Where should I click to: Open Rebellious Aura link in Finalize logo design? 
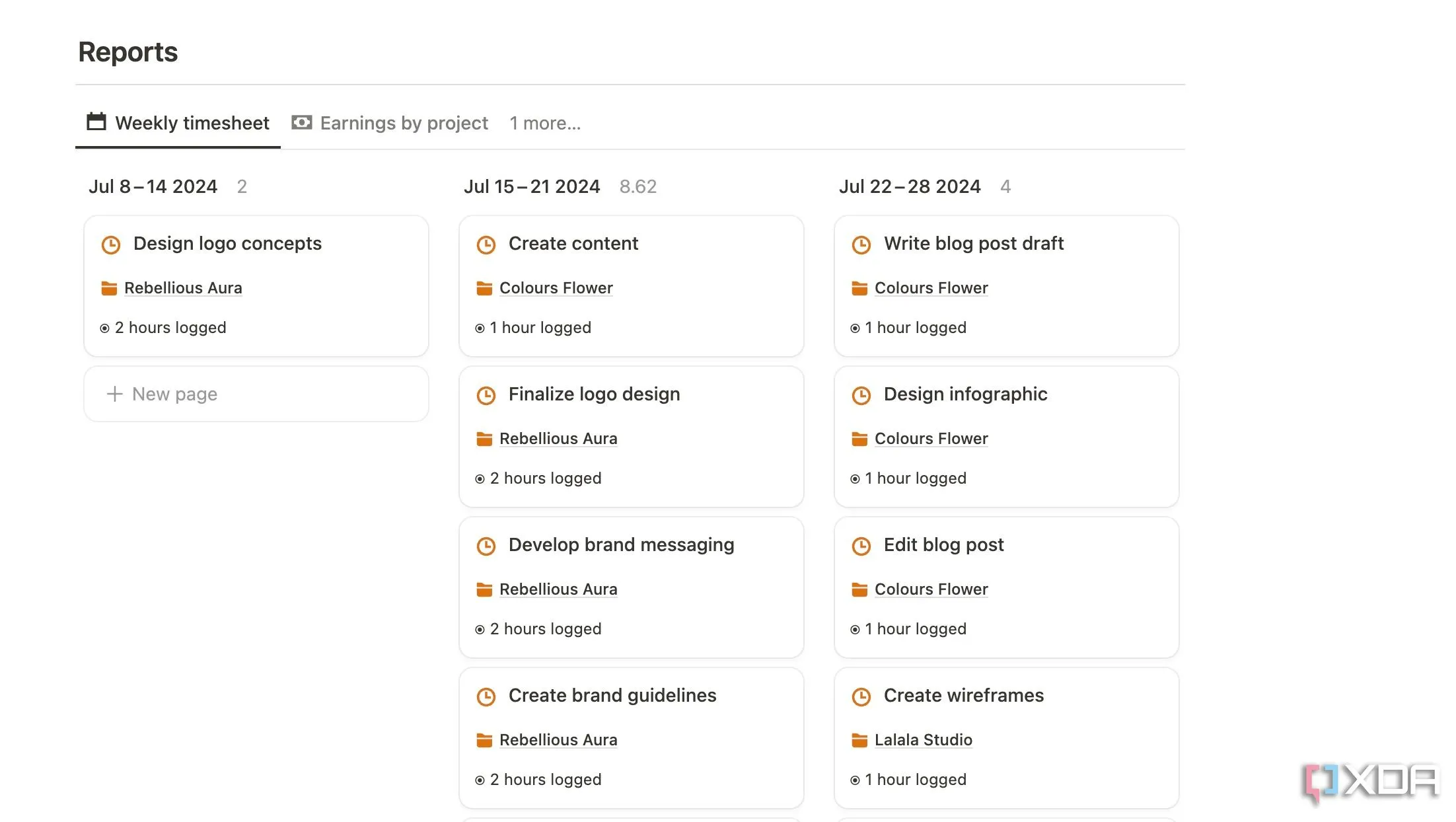coord(558,439)
